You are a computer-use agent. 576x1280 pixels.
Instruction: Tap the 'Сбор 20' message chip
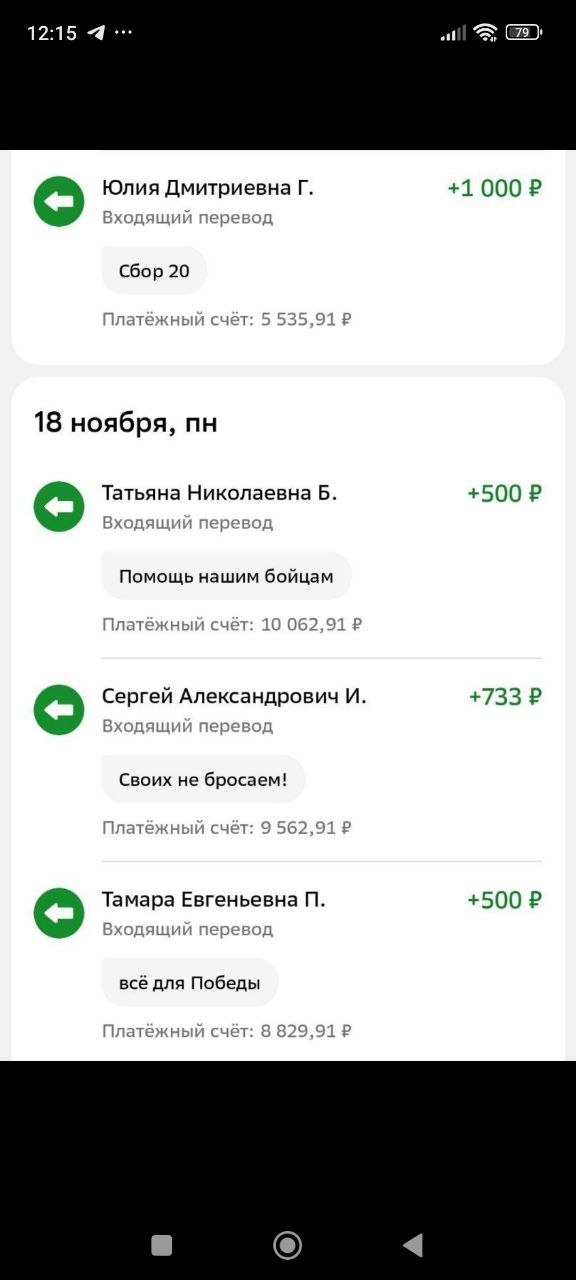(154, 271)
